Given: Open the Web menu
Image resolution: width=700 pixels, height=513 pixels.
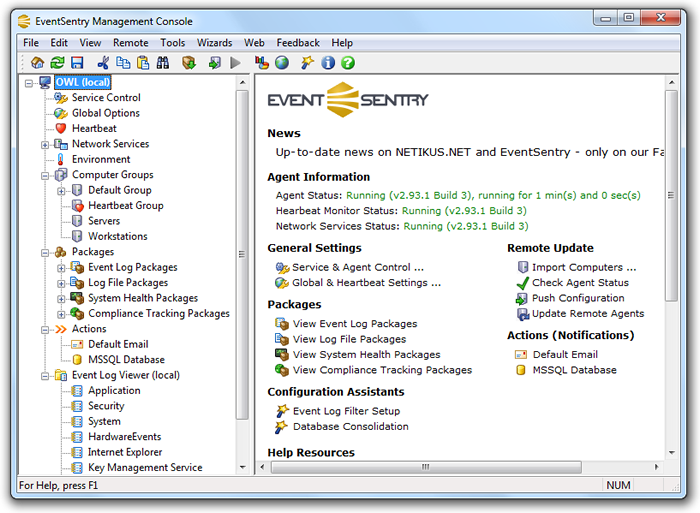Looking at the screenshot, I should pyautogui.click(x=254, y=43).
